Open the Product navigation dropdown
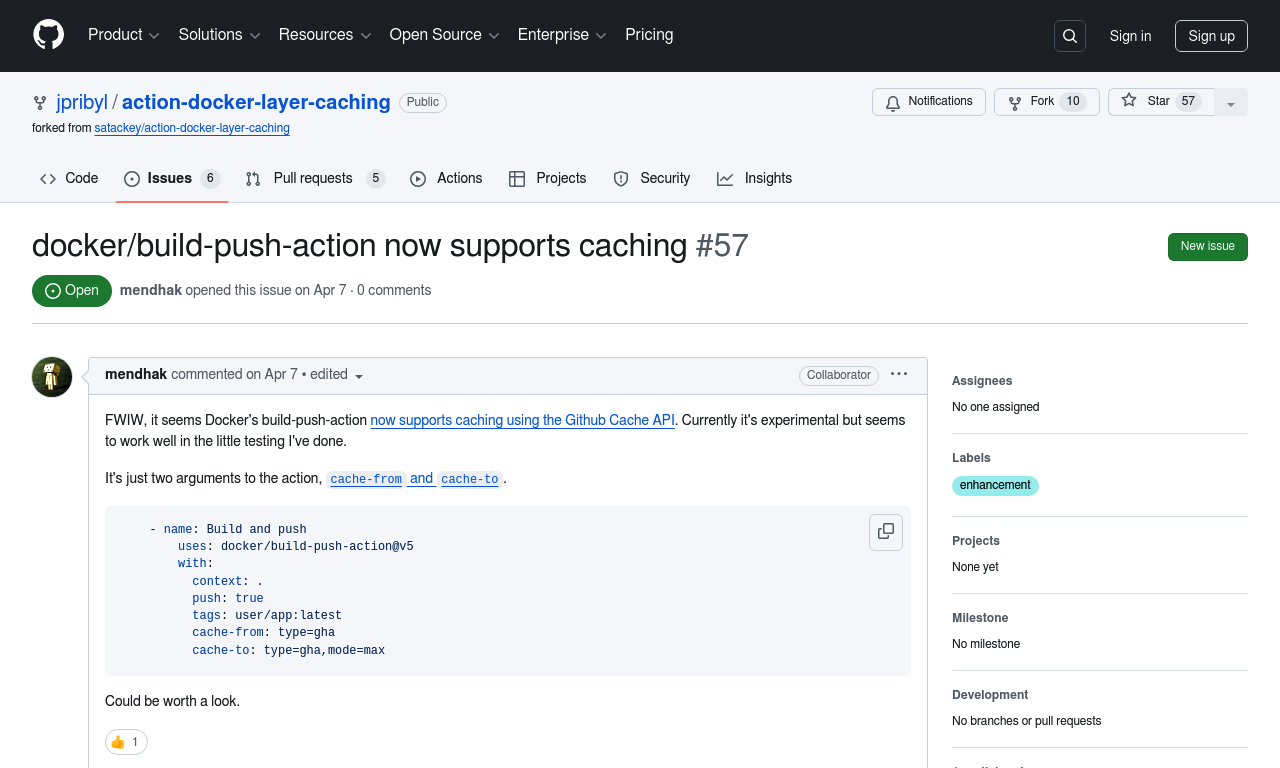1280x768 pixels. (123, 35)
